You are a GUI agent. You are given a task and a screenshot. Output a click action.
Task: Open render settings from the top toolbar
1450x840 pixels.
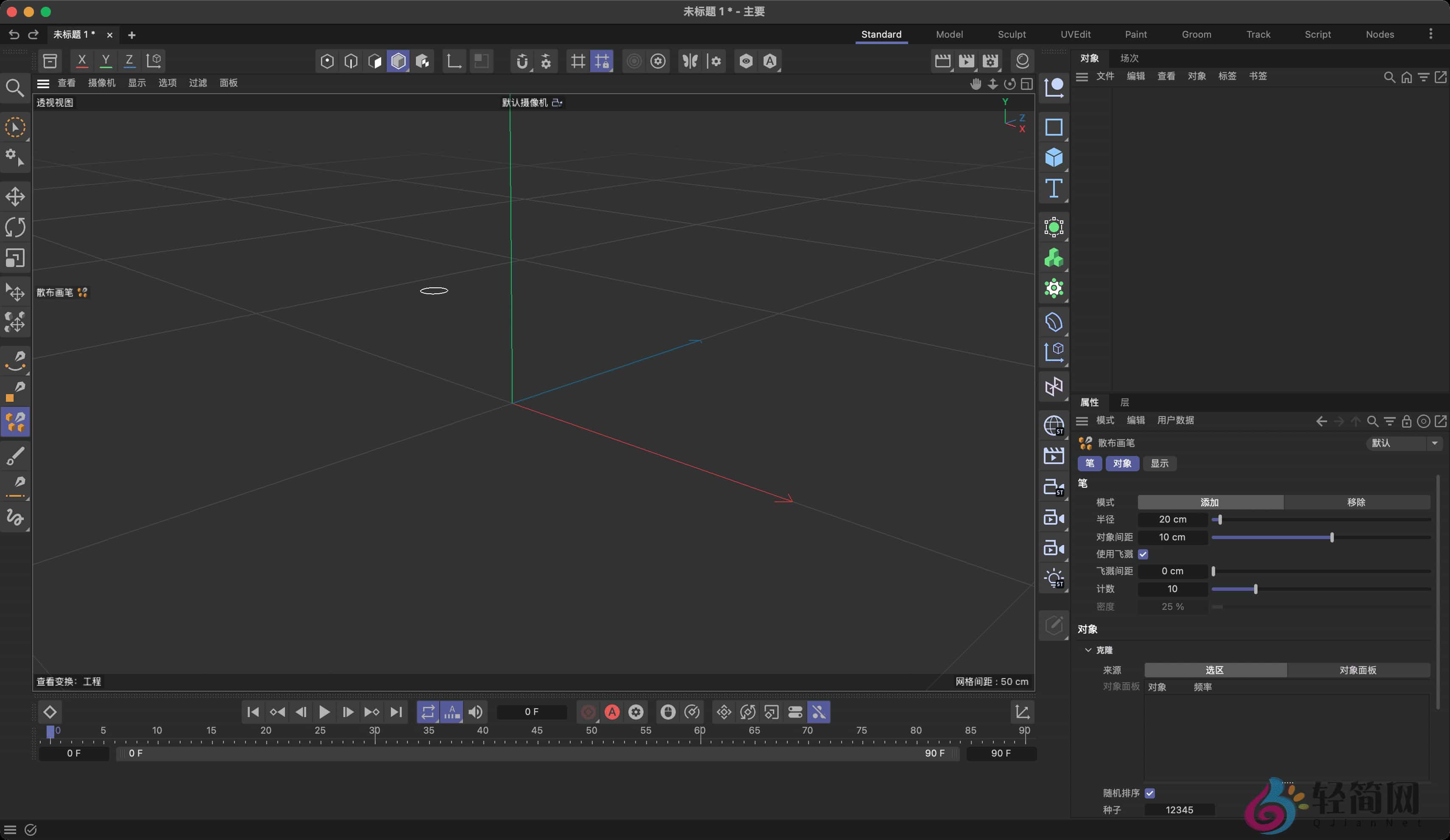click(x=991, y=61)
